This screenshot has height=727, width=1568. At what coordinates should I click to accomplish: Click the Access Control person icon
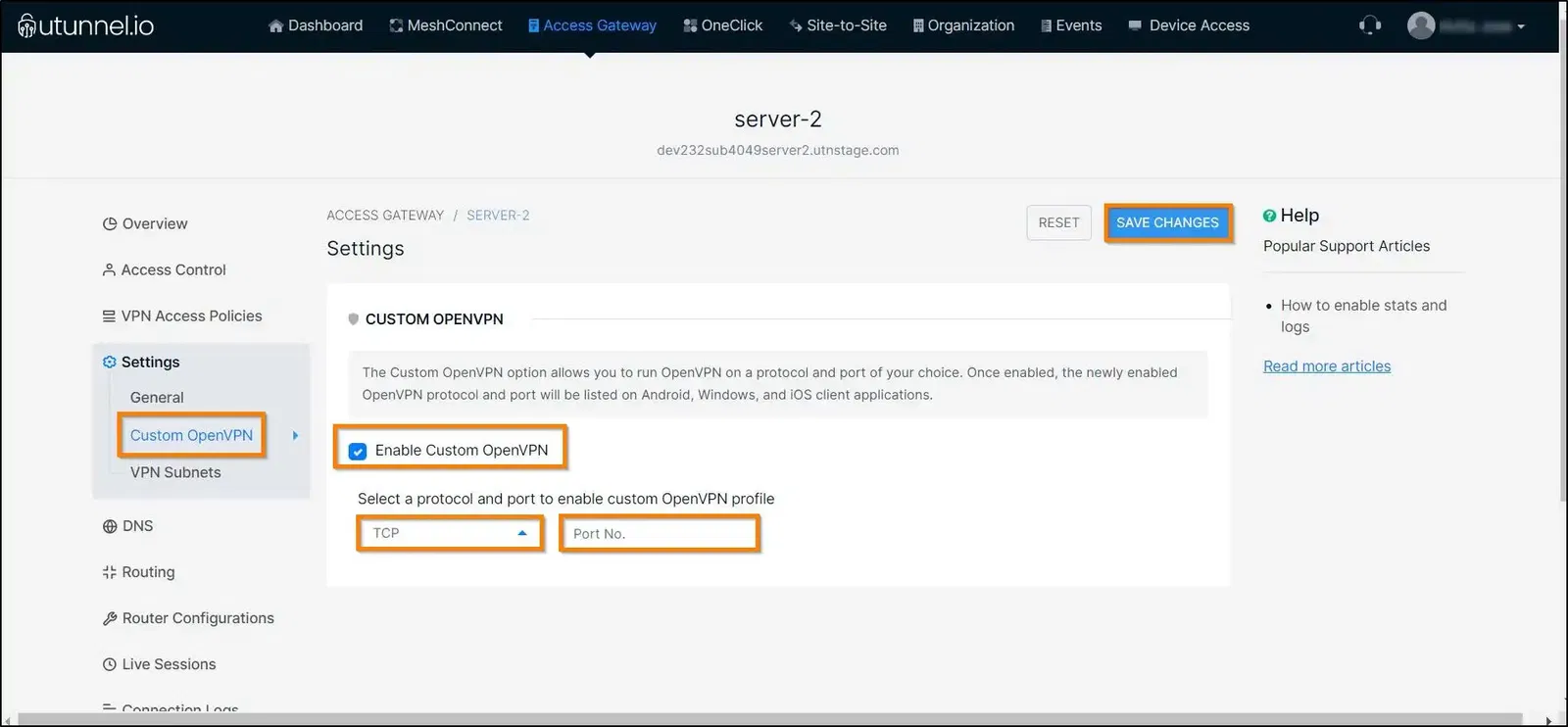tap(109, 269)
